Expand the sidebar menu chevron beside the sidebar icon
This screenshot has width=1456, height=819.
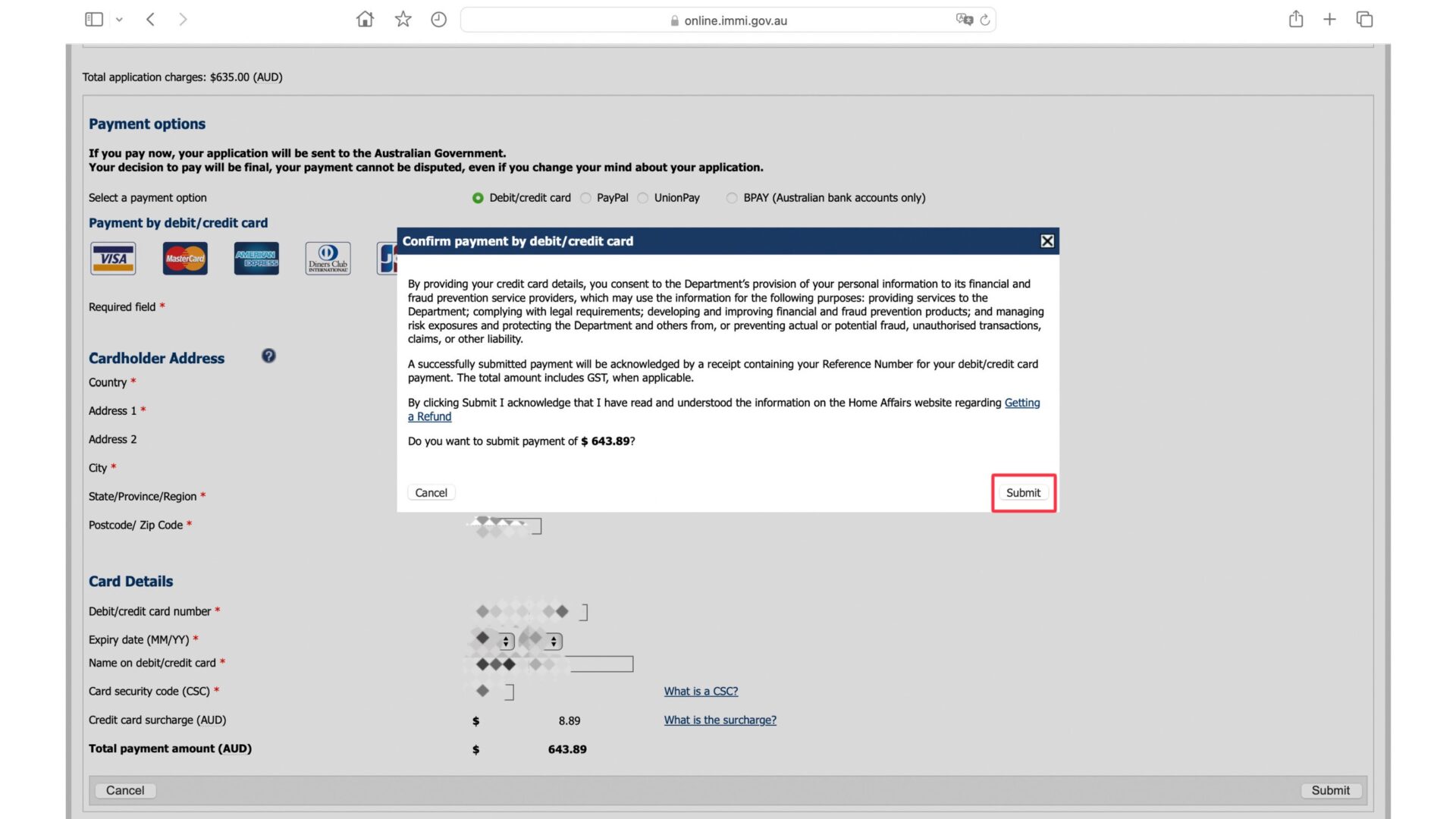click(119, 20)
